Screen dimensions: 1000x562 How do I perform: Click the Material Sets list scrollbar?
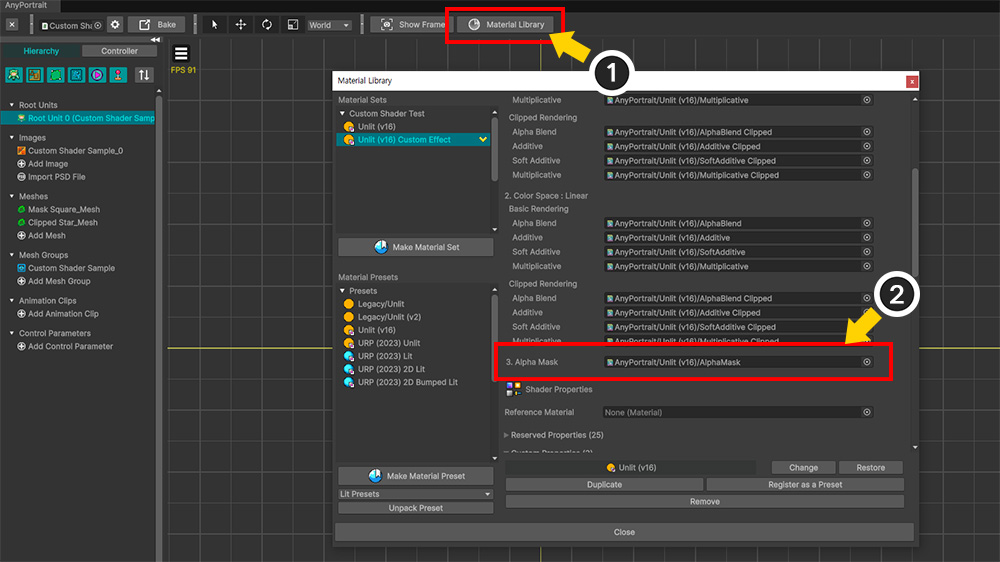click(494, 150)
